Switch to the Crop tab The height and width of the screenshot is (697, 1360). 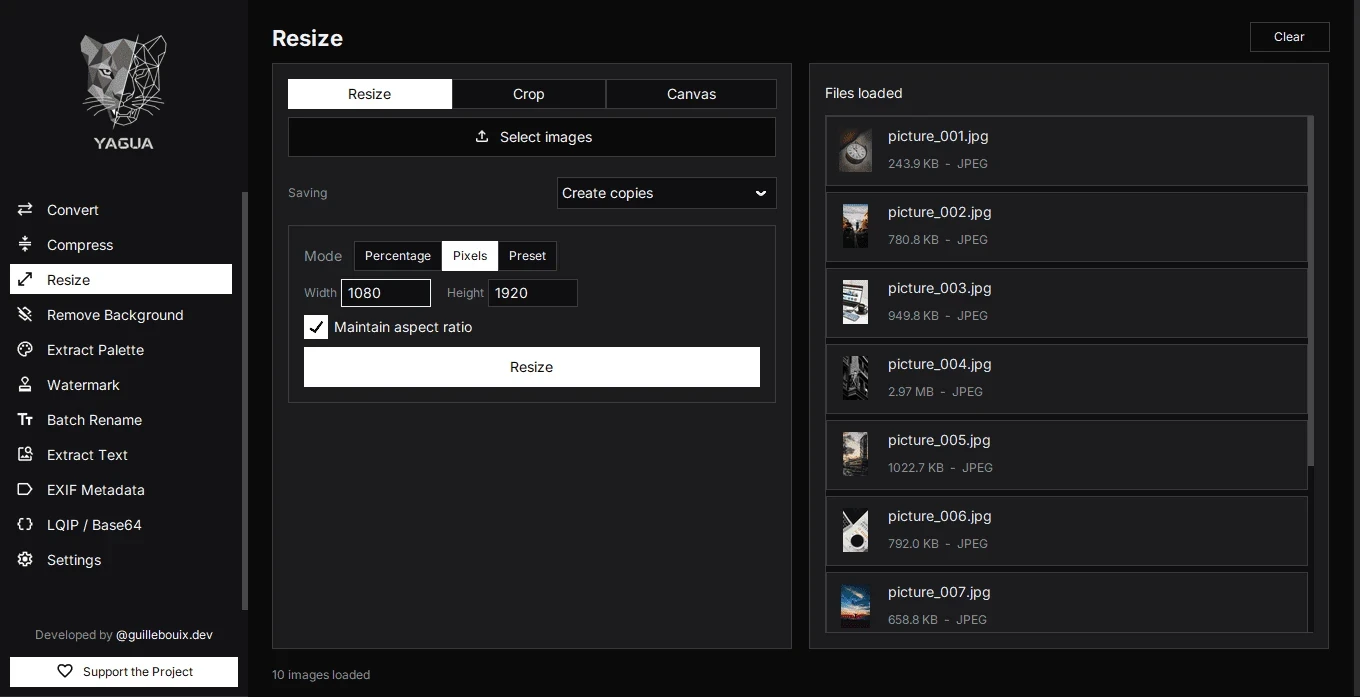[x=529, y=94]
